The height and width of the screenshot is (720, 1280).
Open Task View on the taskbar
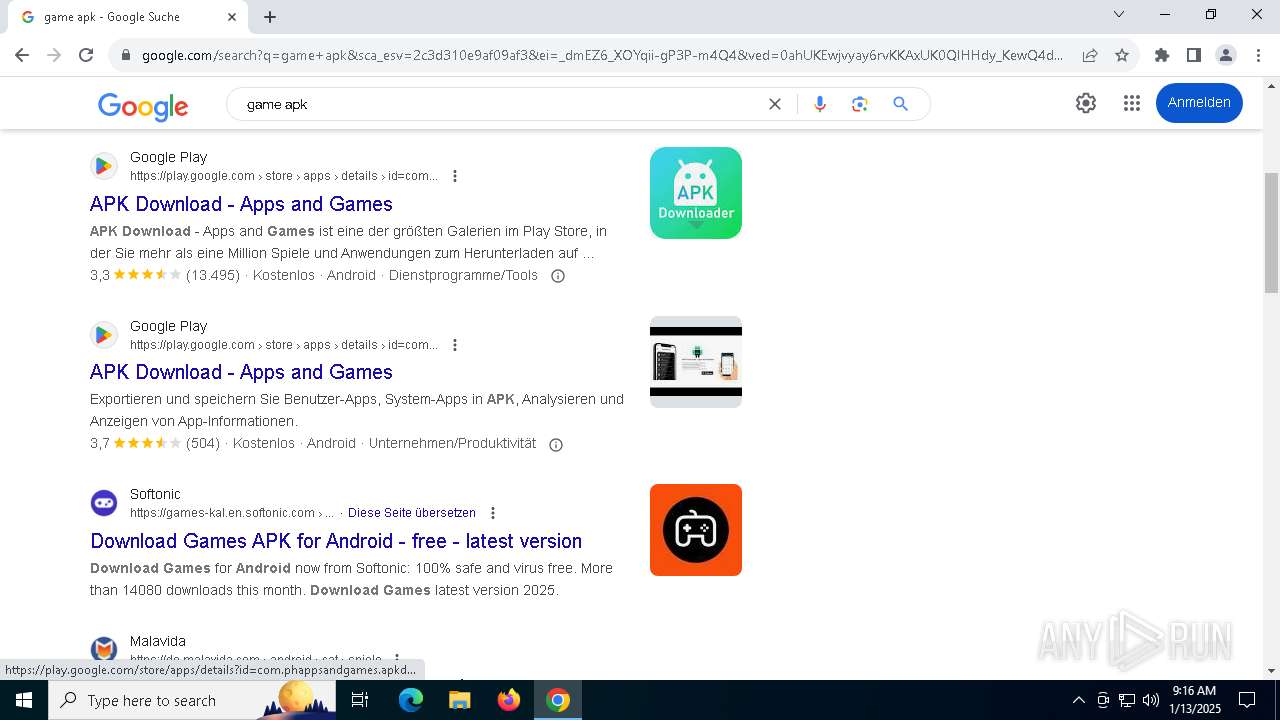click(x=360, y=700)
